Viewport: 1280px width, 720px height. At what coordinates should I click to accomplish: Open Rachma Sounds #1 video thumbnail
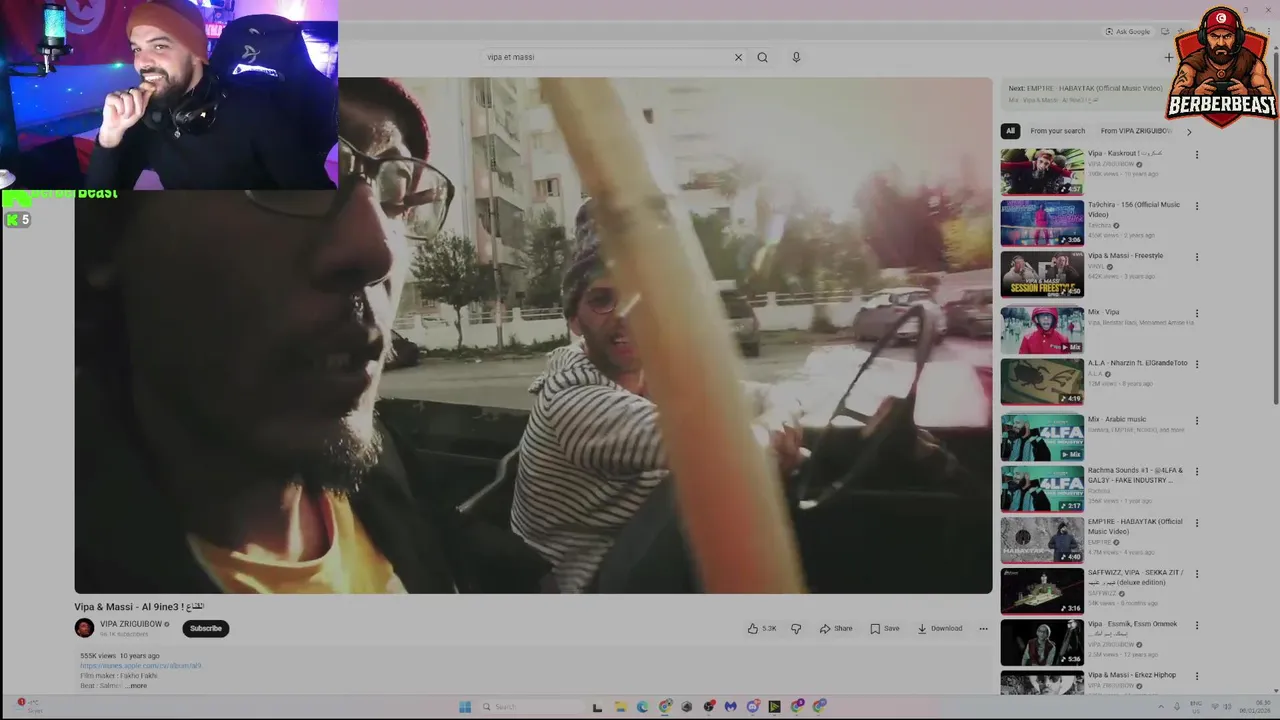pyautogui.click(x=1042, y=489)
